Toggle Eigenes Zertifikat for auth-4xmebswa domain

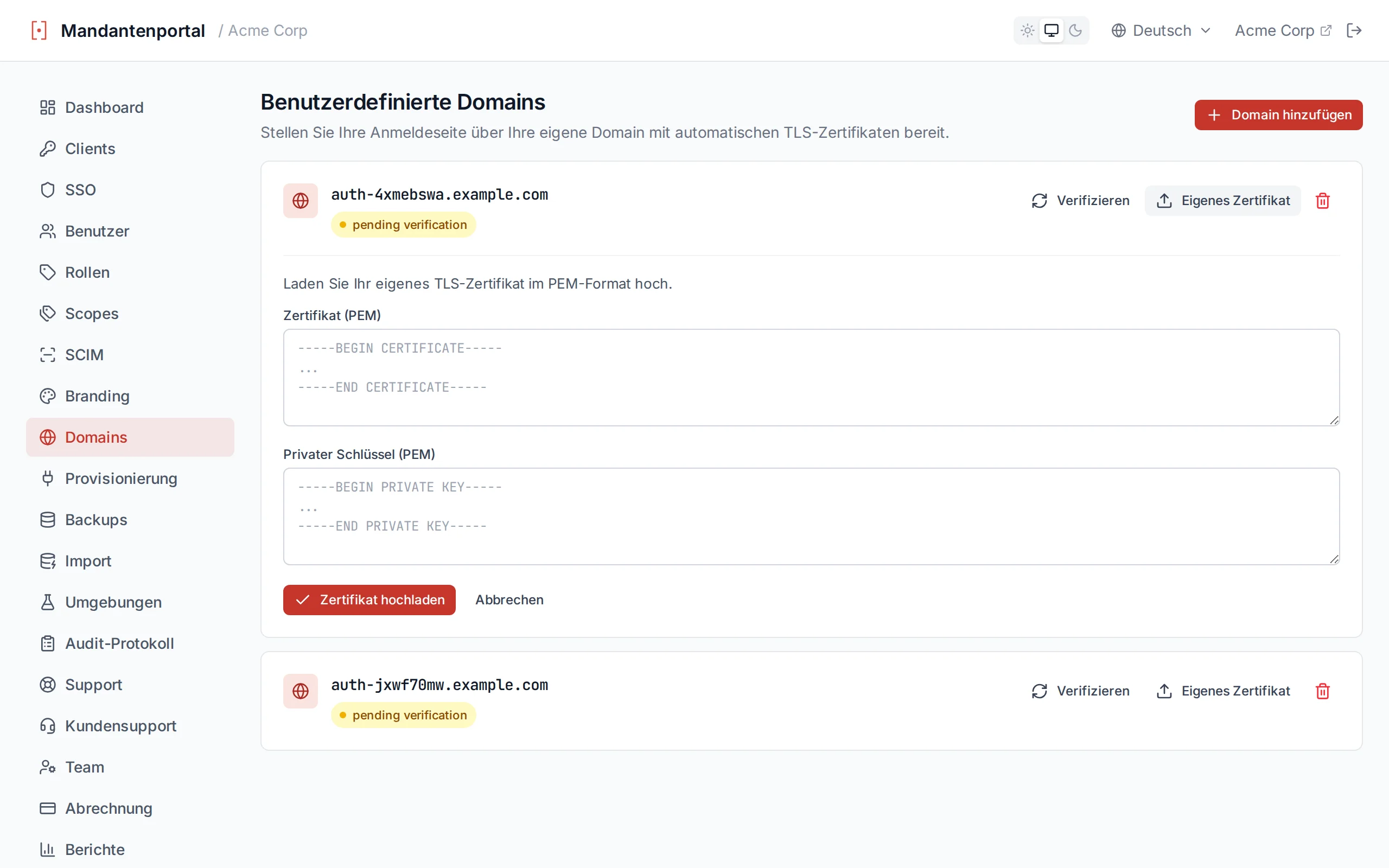(1222, 201)
